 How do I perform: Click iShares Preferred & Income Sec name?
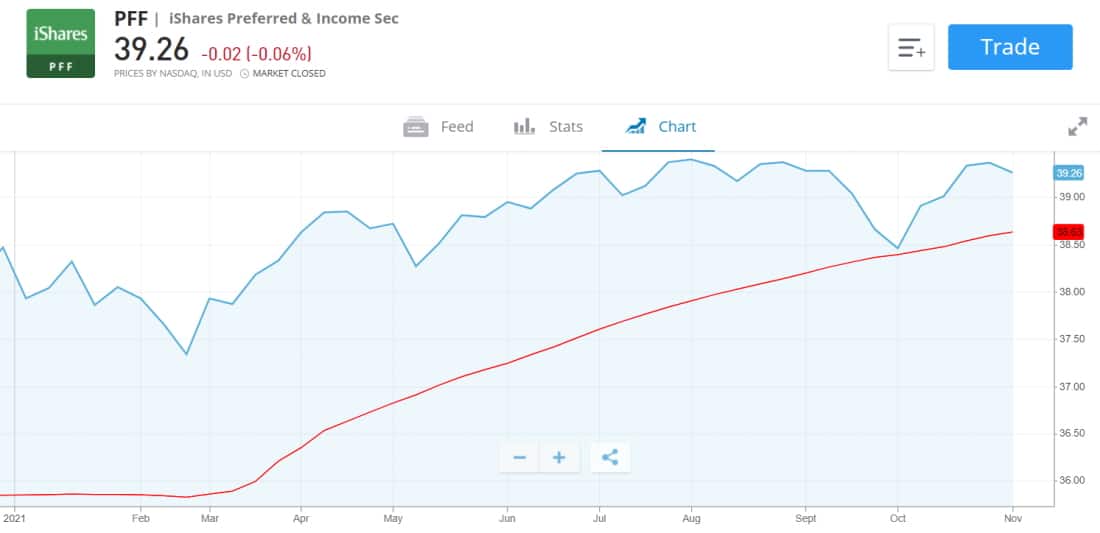(x=284, y=19)
